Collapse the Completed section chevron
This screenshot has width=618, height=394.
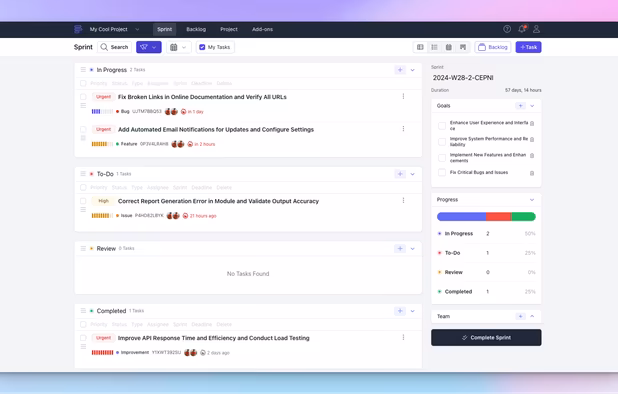coord(413,311)
